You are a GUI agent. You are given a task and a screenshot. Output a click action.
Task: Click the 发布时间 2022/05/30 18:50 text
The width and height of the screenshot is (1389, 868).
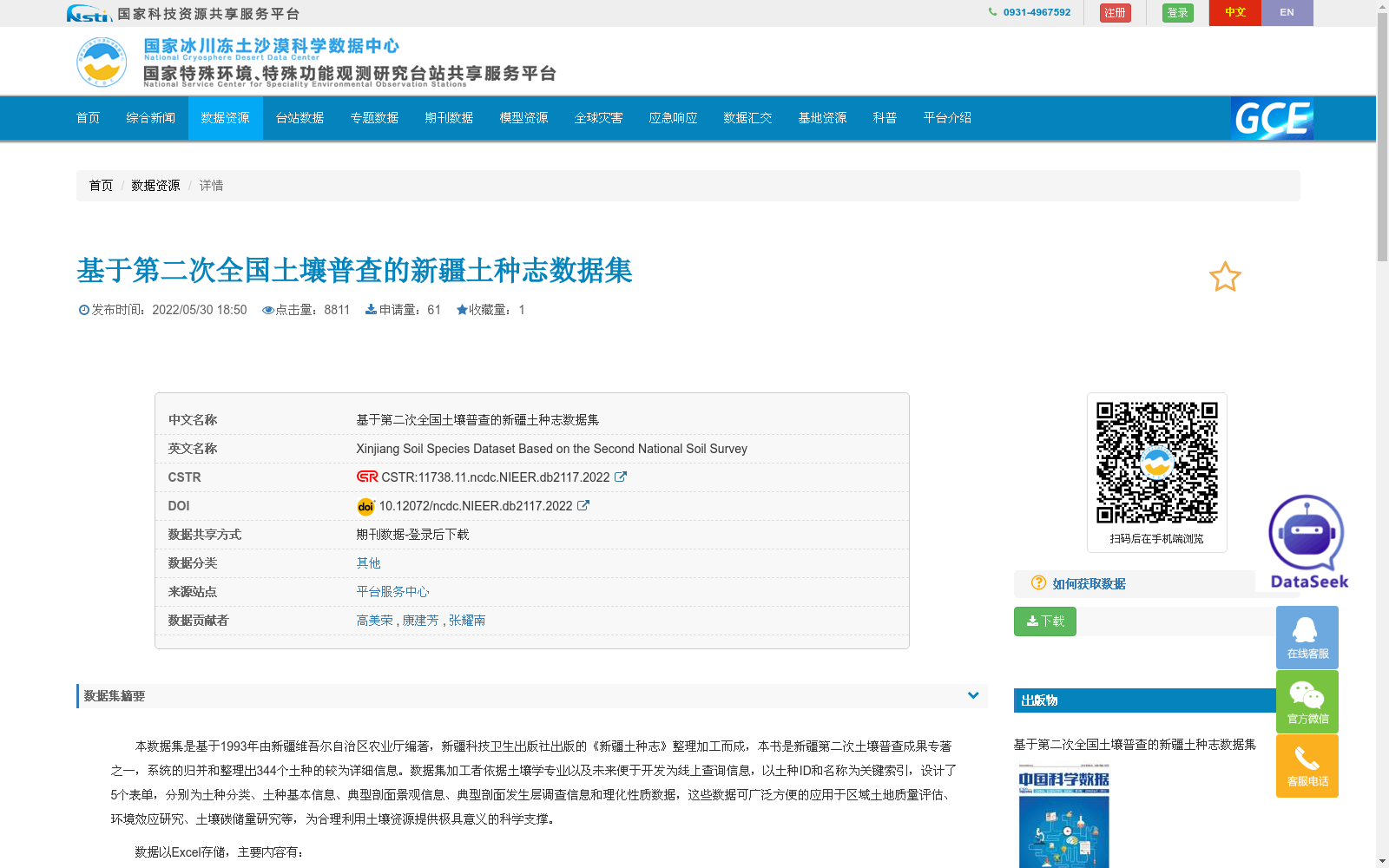(x=162, y=310)
